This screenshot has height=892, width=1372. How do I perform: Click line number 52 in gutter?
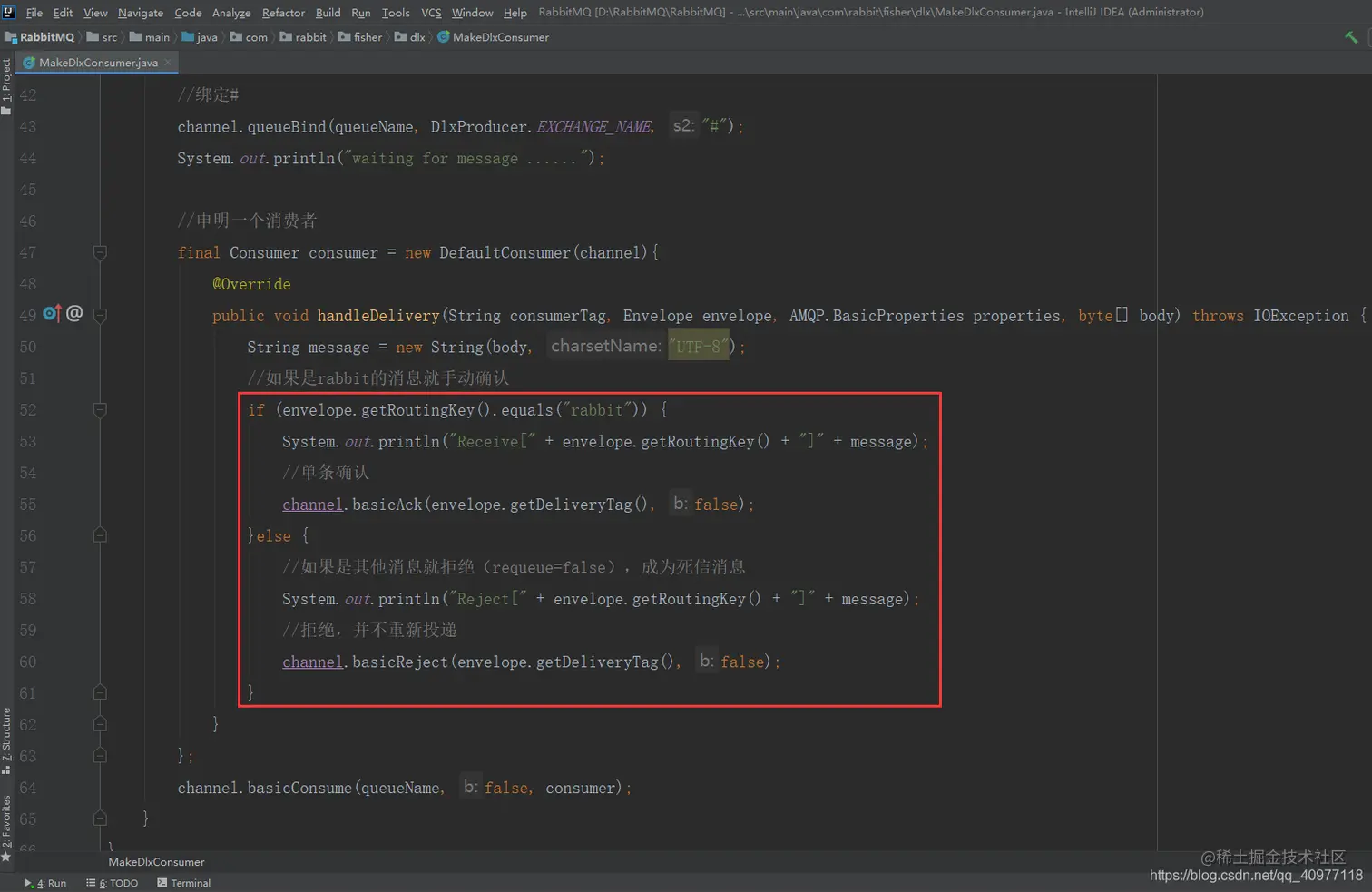pos(28,410)
